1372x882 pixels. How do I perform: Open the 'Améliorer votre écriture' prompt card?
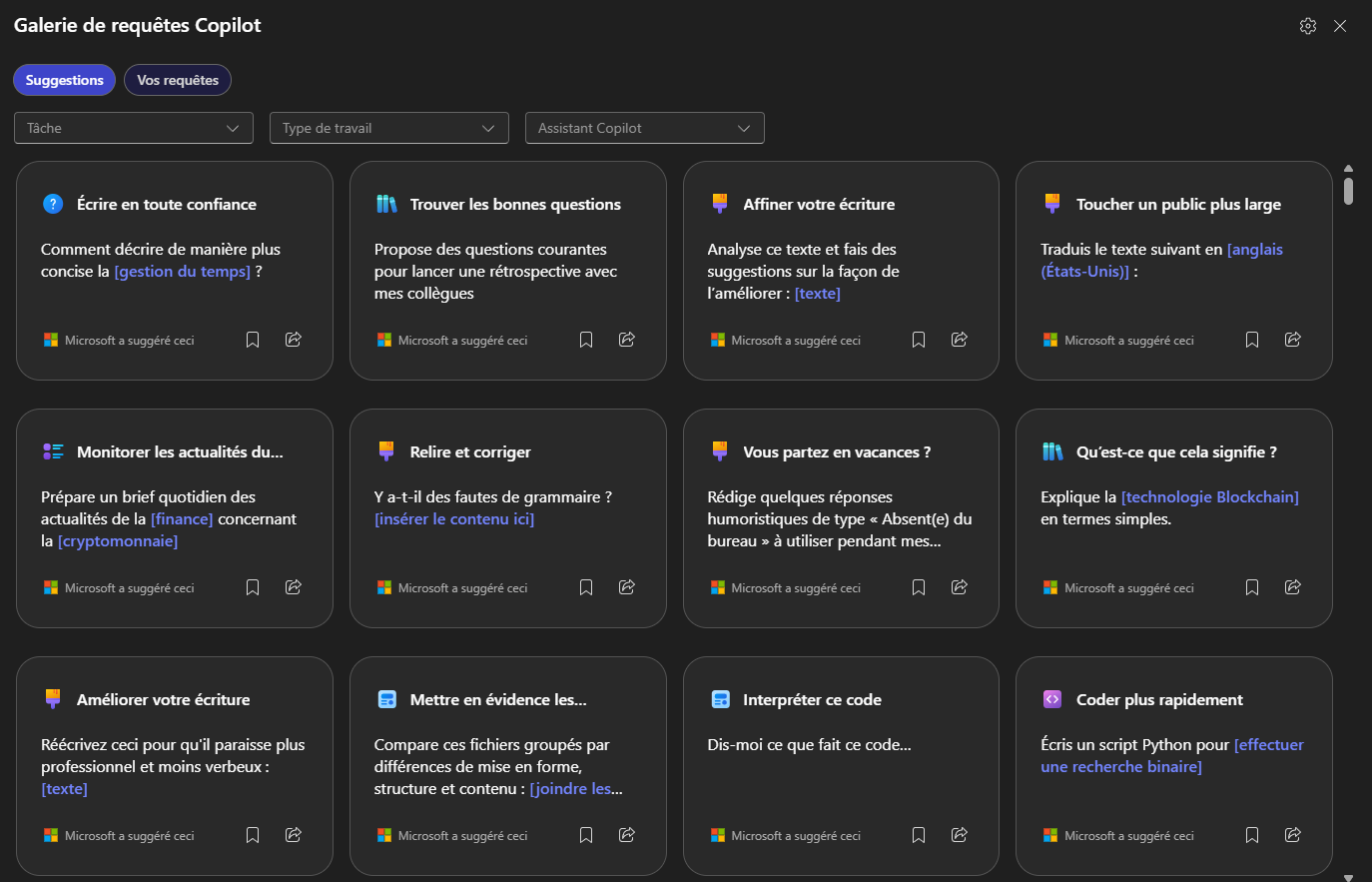coord(175,766)
